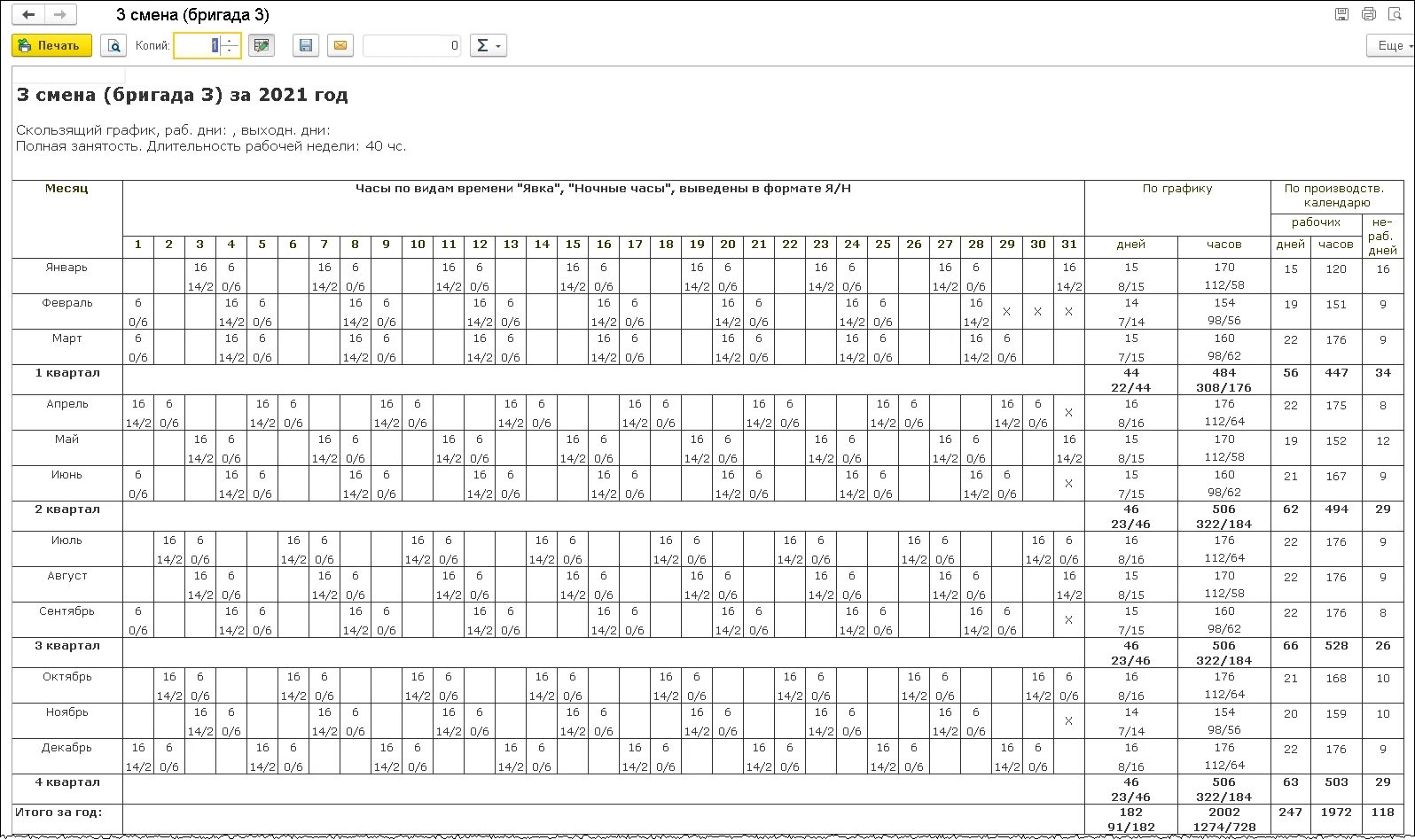Select the 1 квартал row label
This screenshot has width=1415, height=840.
point(67,372)
